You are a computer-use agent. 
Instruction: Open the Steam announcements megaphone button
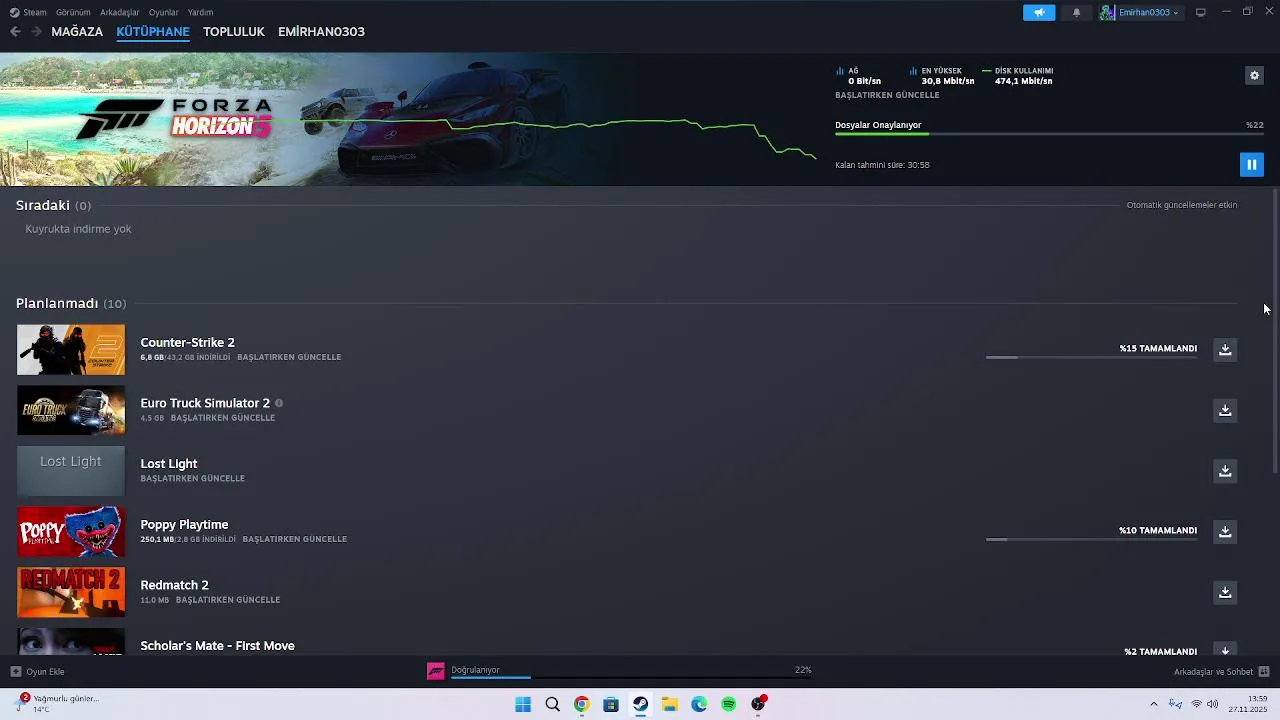click(x=1039, y=12)
